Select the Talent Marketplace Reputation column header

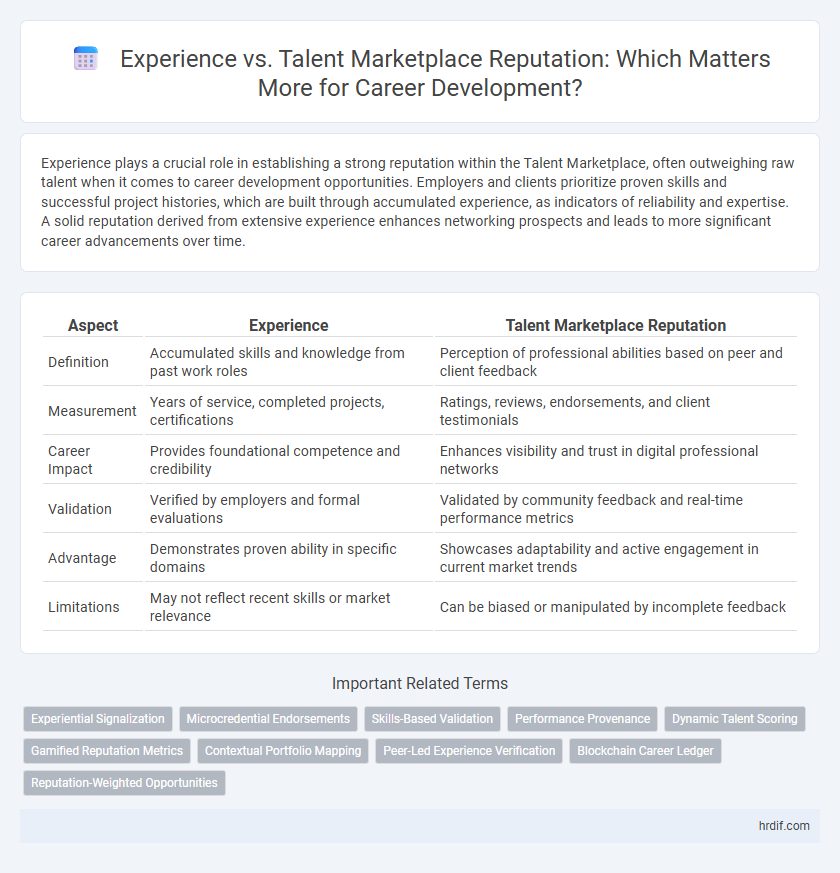(616, 325)
